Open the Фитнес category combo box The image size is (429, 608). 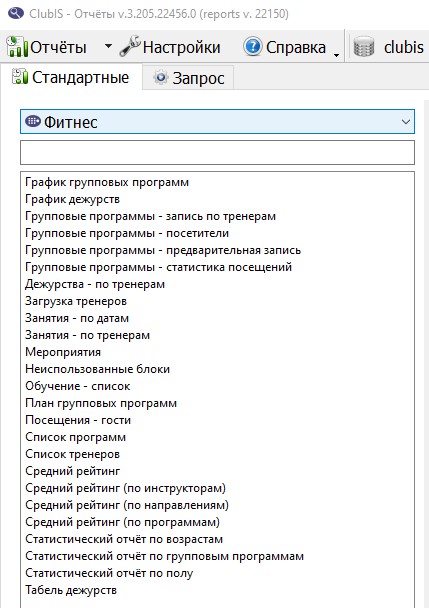(217, 122)
